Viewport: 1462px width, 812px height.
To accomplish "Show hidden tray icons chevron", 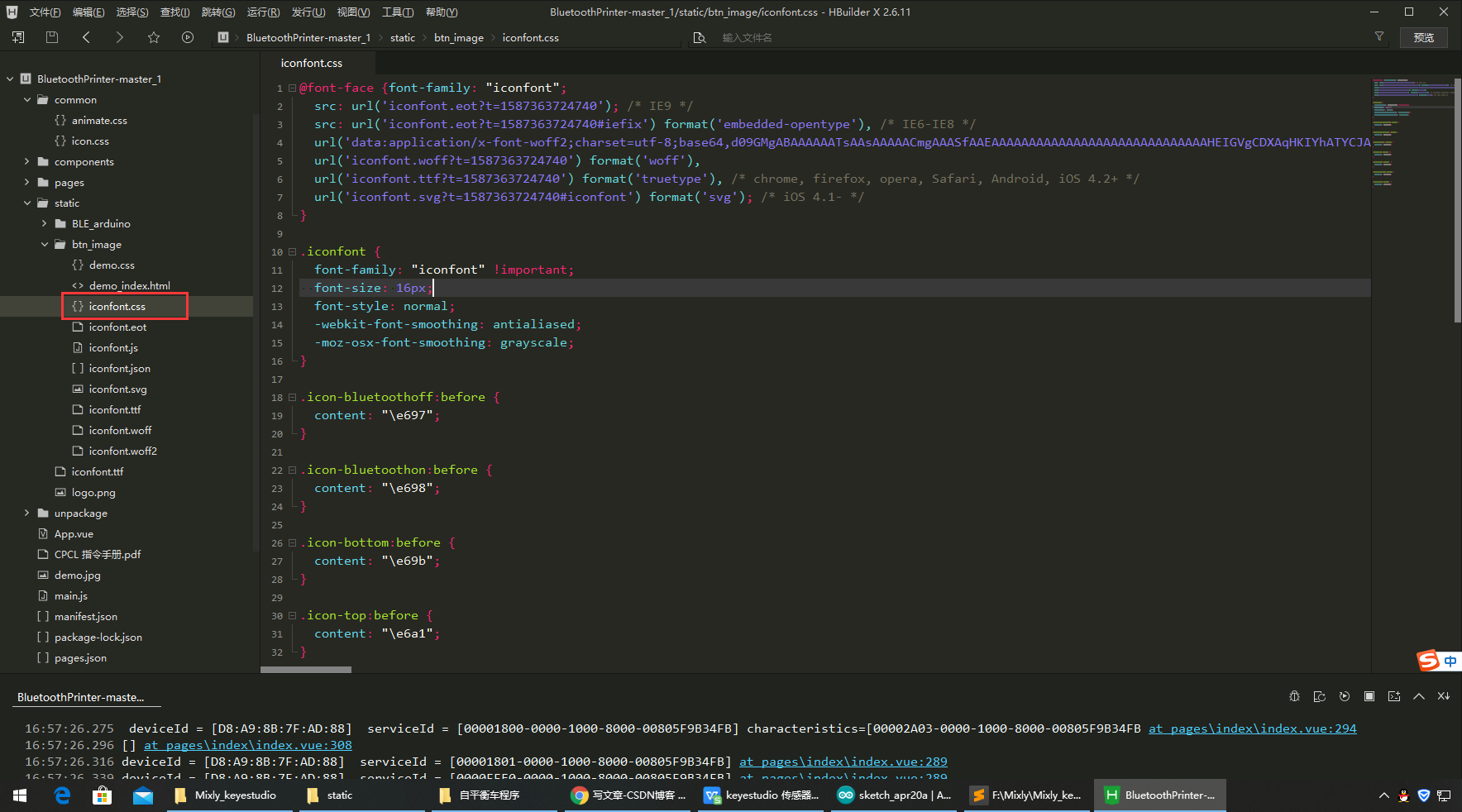I will [1383, 795].
